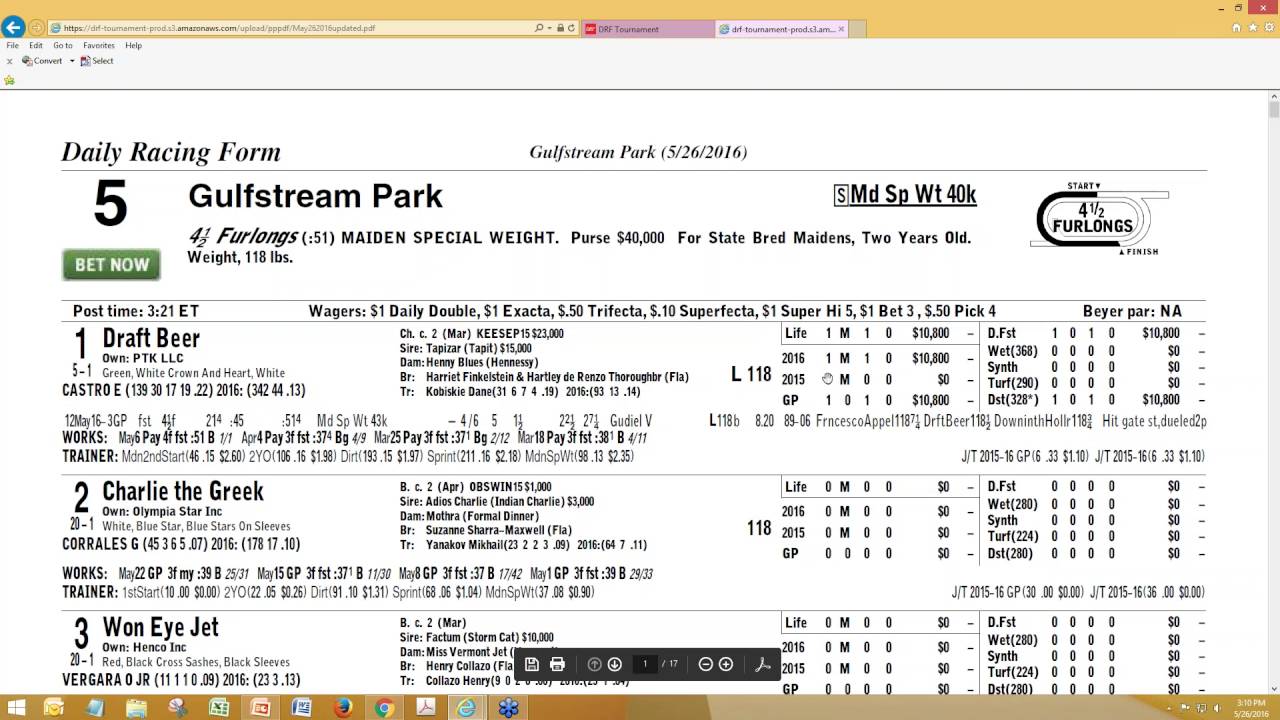Open Chrome from the taskbar
Screen dimensions: 1280x720
click(384, 708)
